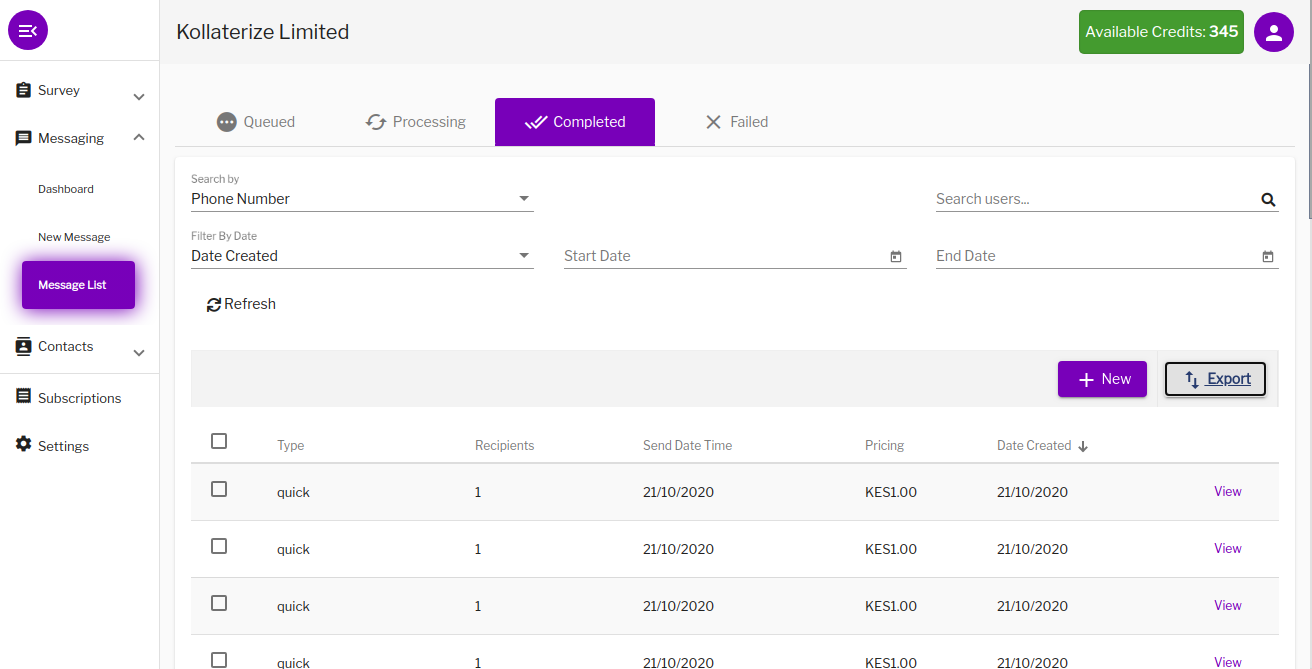Viewport: 1312px width, 669px height.
Task: Check the second quick message row checkbox
Action: click(x=219, y=546)
